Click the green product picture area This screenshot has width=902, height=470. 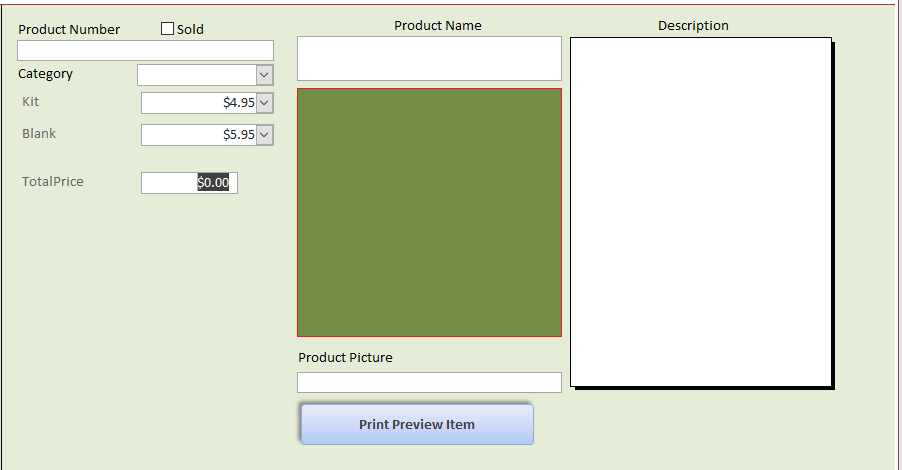pyautogui.click(x=429, y=212)
